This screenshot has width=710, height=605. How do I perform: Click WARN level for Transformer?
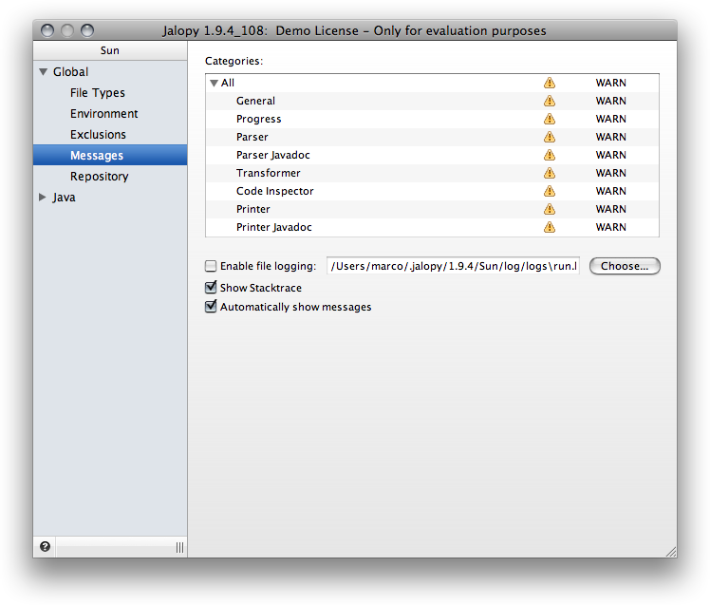tap(611, 173)
